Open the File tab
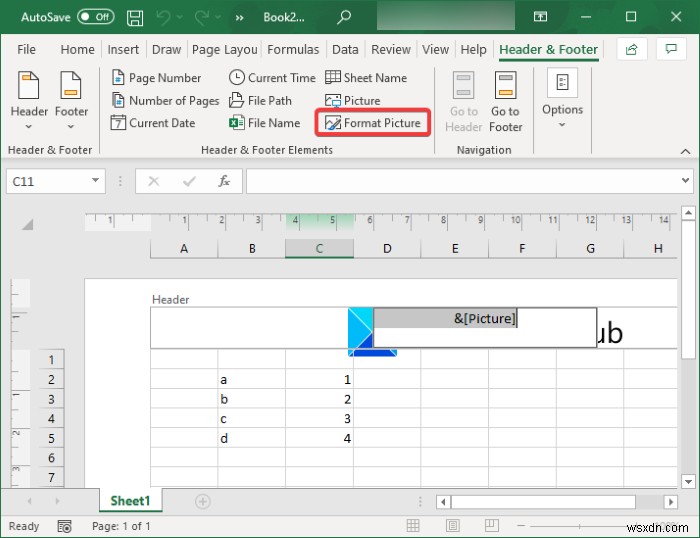 point(26,50)
